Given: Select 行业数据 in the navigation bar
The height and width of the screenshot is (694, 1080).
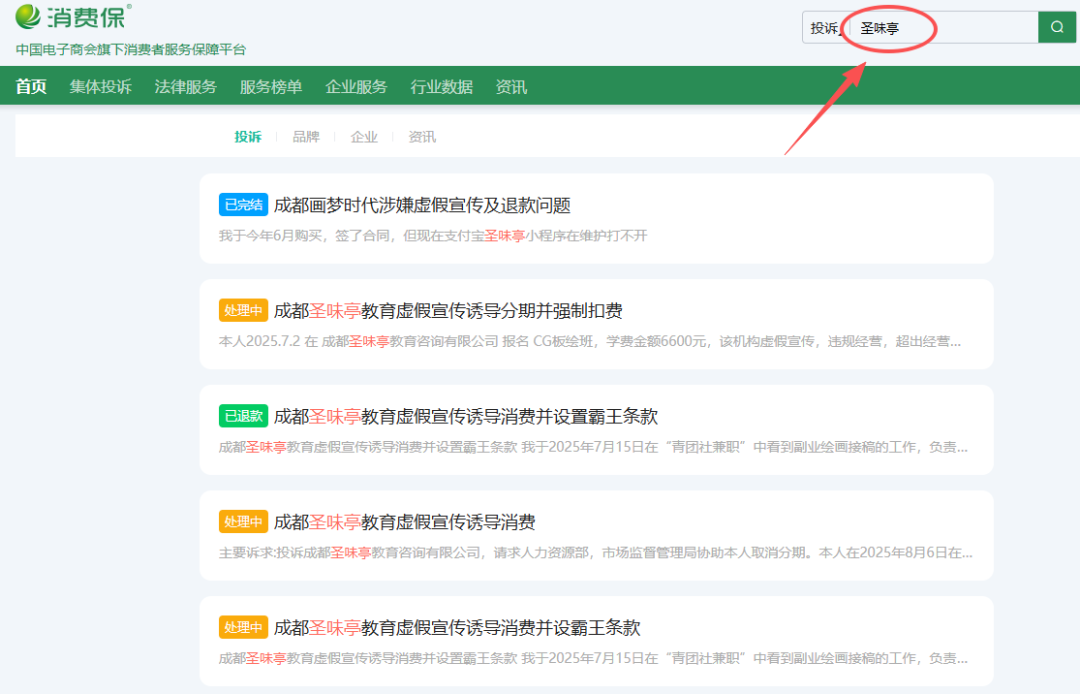Looking at the screenshot, I should [x=442, y=87].
